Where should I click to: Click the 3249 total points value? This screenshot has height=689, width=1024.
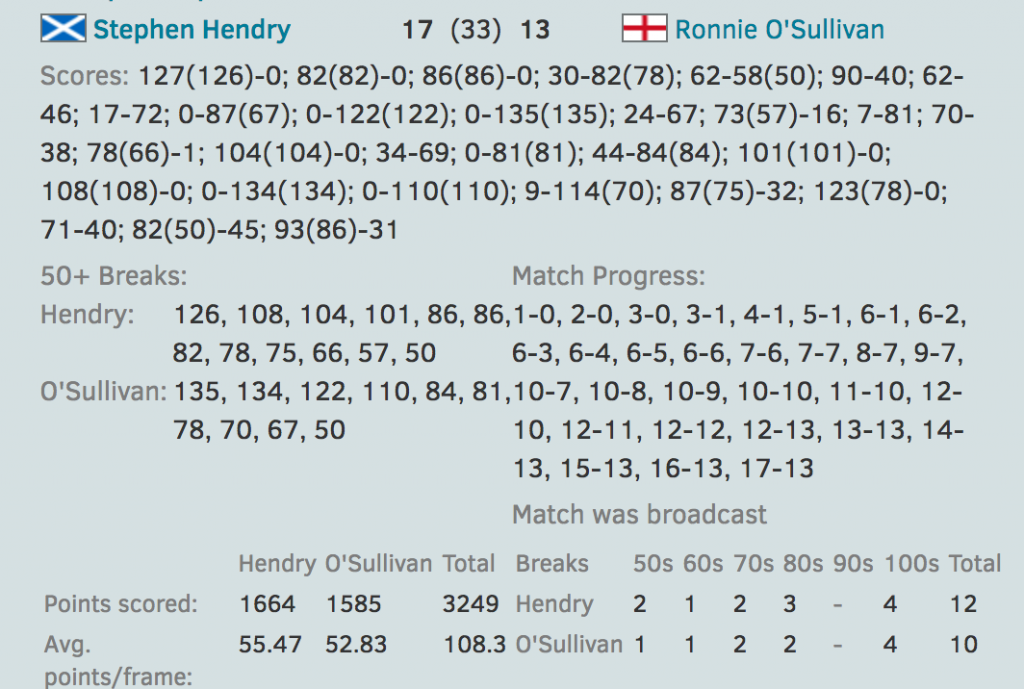[x=468, y=604]
